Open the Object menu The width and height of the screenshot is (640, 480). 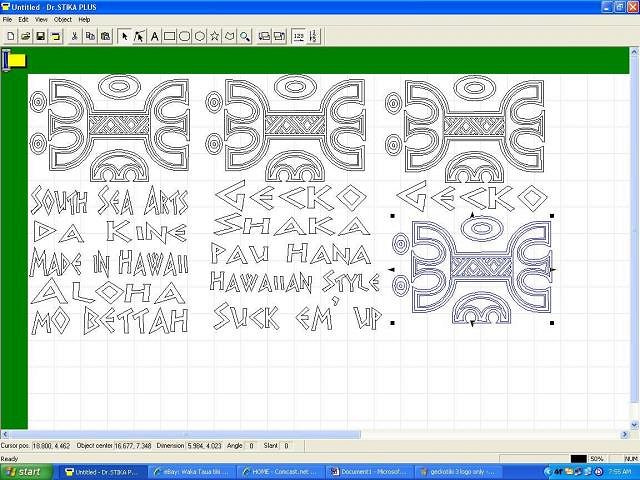coord(63,19)
